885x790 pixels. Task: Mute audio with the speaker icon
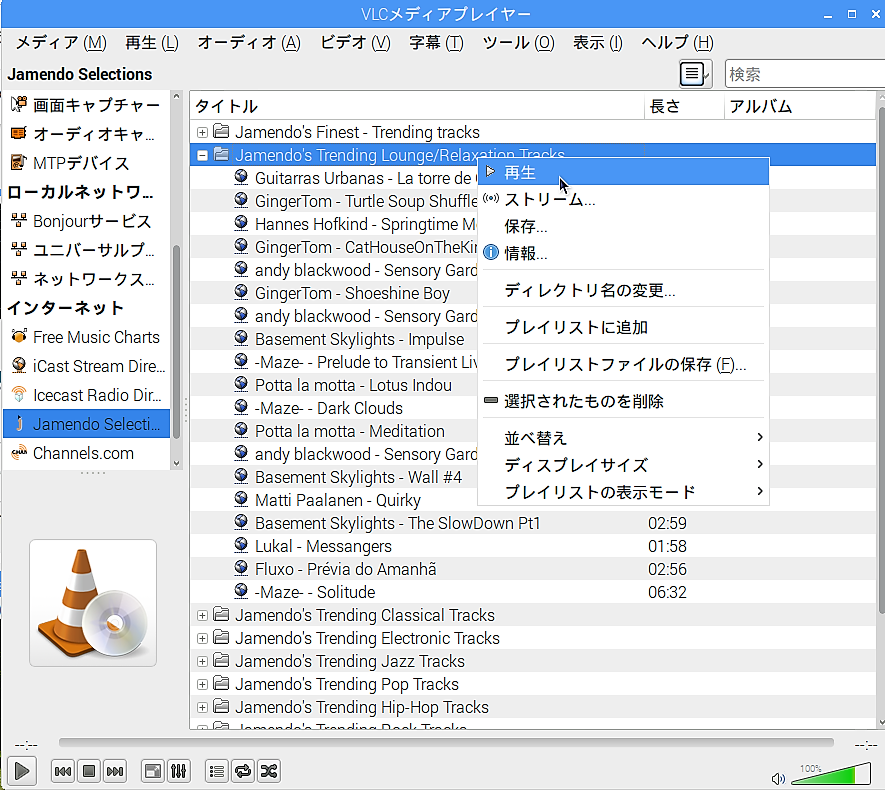778,779
